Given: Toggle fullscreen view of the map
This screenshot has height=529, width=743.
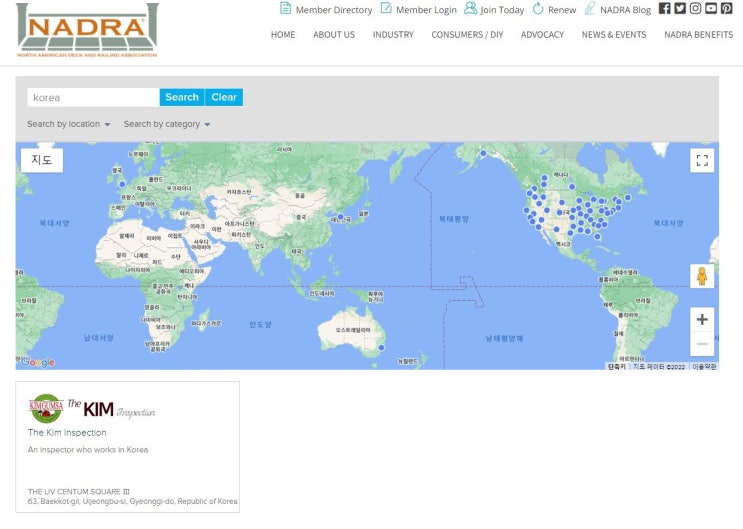Looking at the screenshot, I should [702, 160].
